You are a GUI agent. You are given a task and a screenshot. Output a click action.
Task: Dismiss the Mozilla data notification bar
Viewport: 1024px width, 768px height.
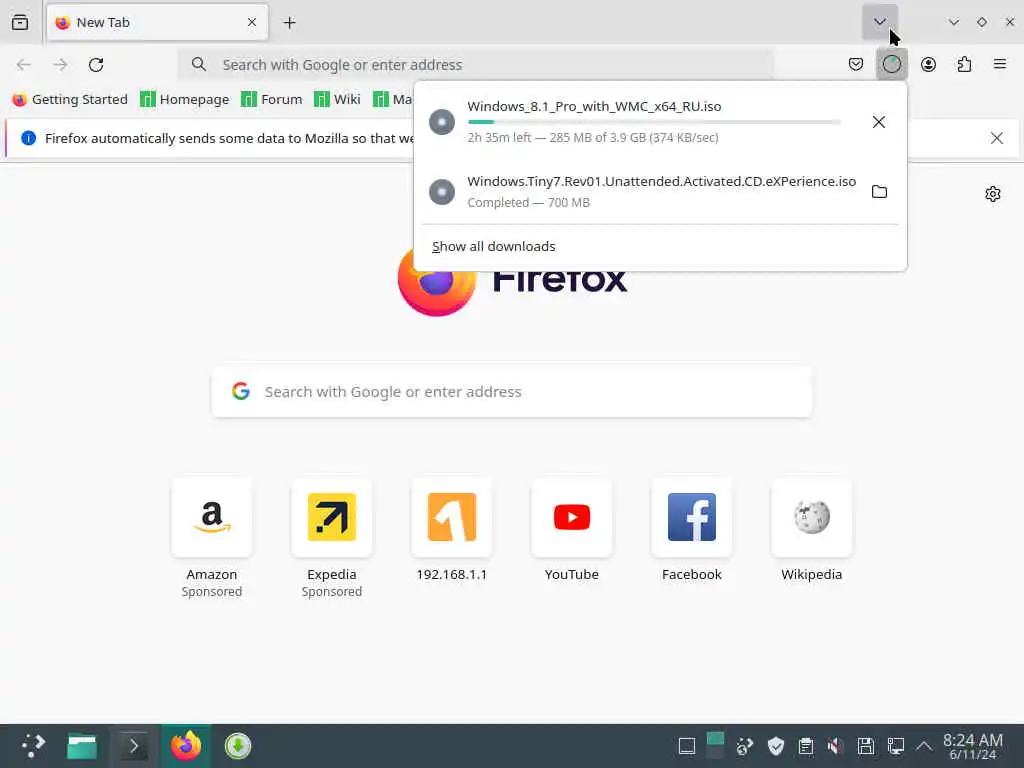[x=996, y=138]
